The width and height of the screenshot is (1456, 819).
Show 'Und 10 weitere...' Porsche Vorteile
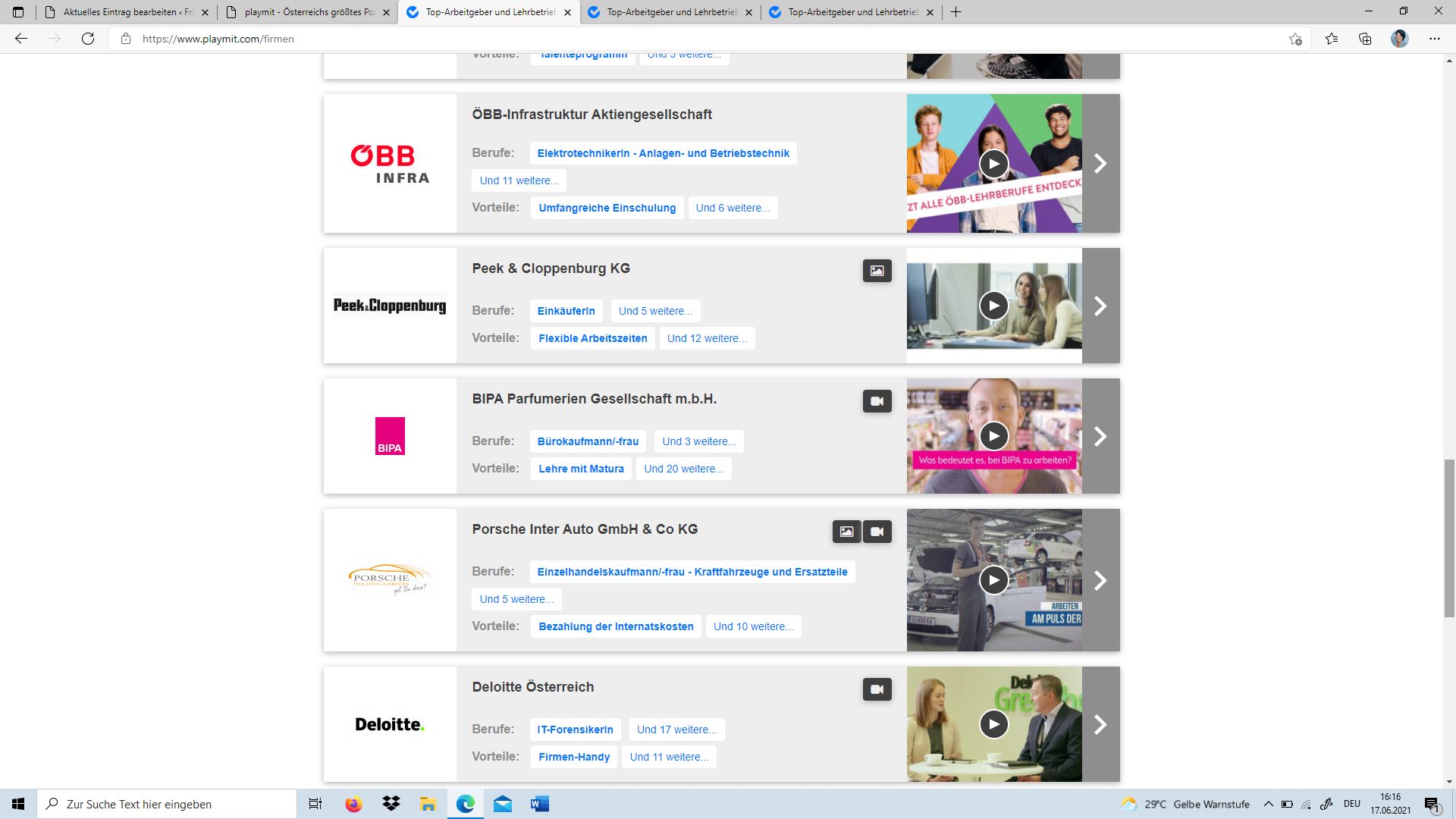point(753,626)
